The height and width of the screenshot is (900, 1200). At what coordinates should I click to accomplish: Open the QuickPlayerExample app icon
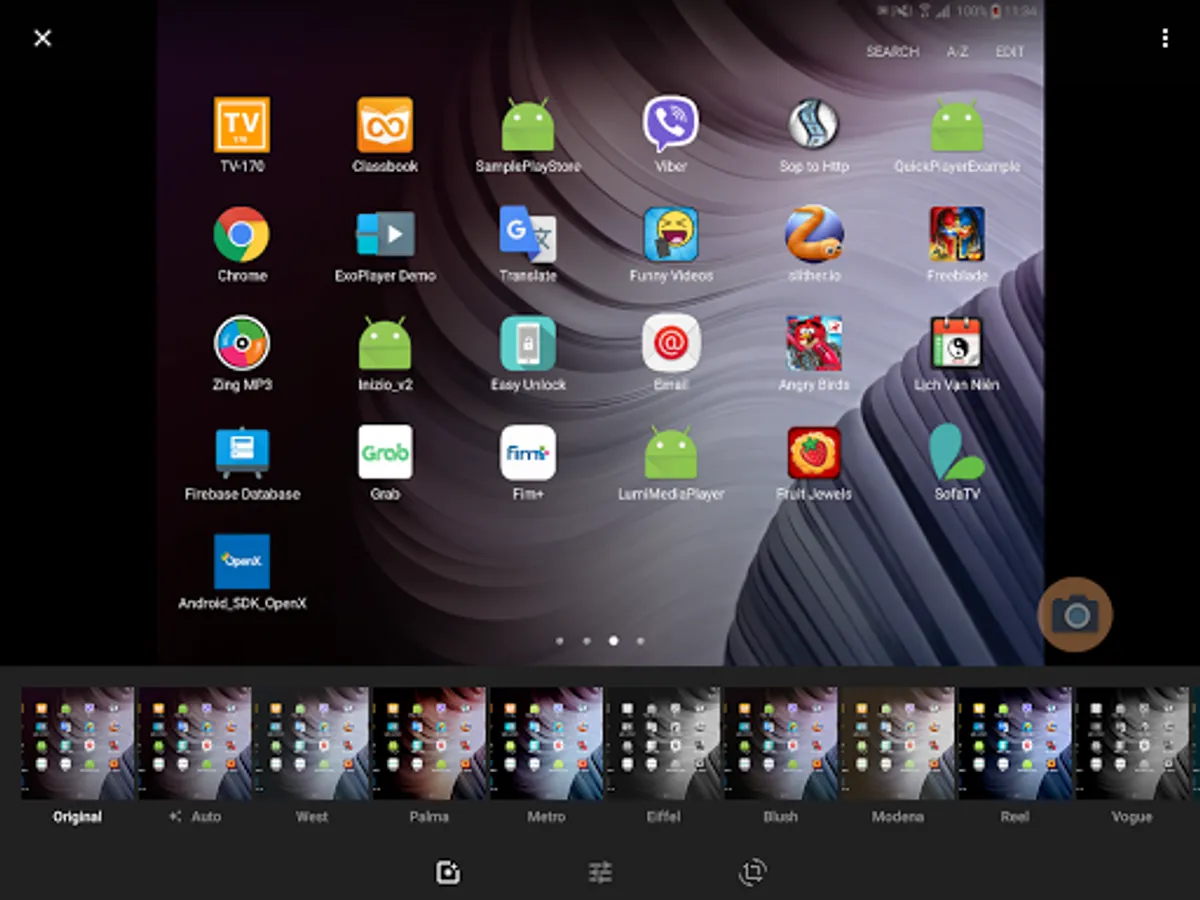[957, 125]
